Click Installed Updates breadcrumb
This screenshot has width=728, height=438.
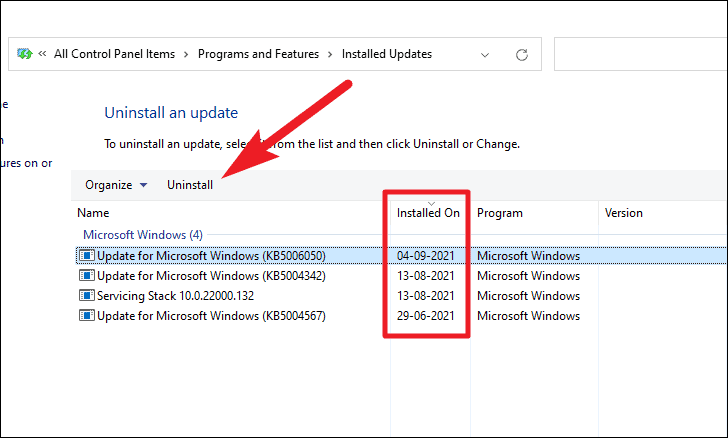tap(387, 54)
